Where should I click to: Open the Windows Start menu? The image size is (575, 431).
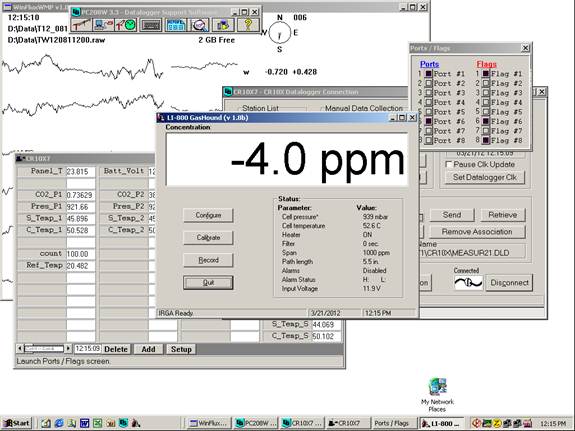pyautogui.click(x=17, y=423)
